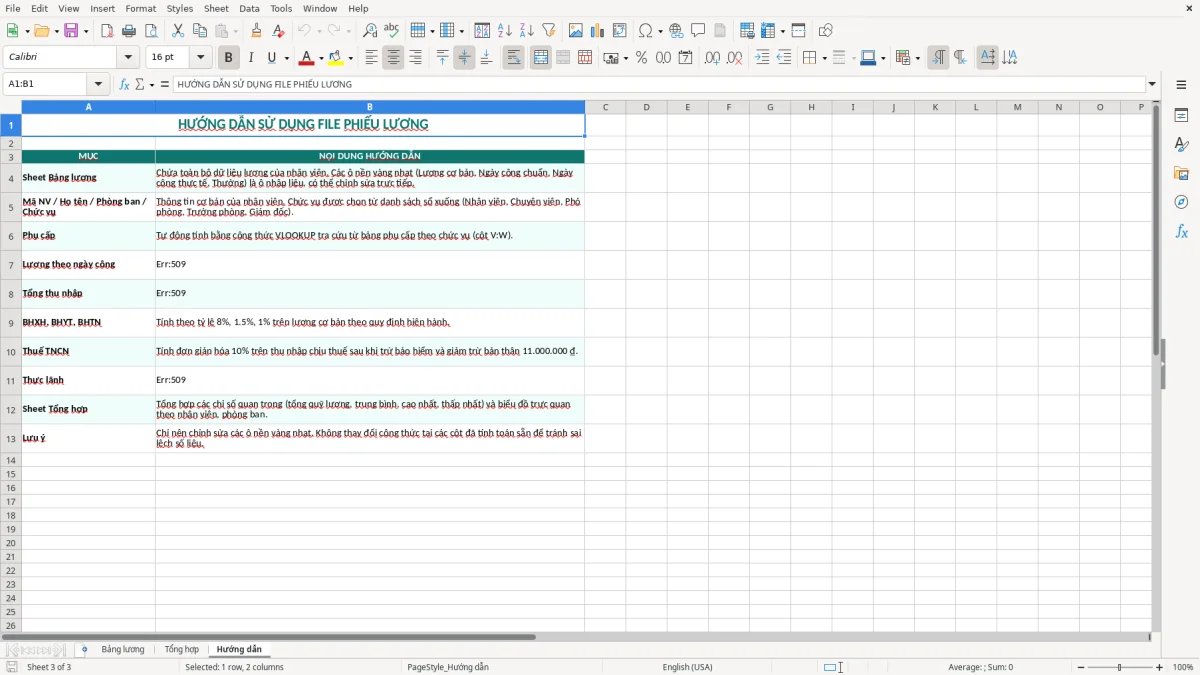Toggle Bold formatting

(228, 58)
